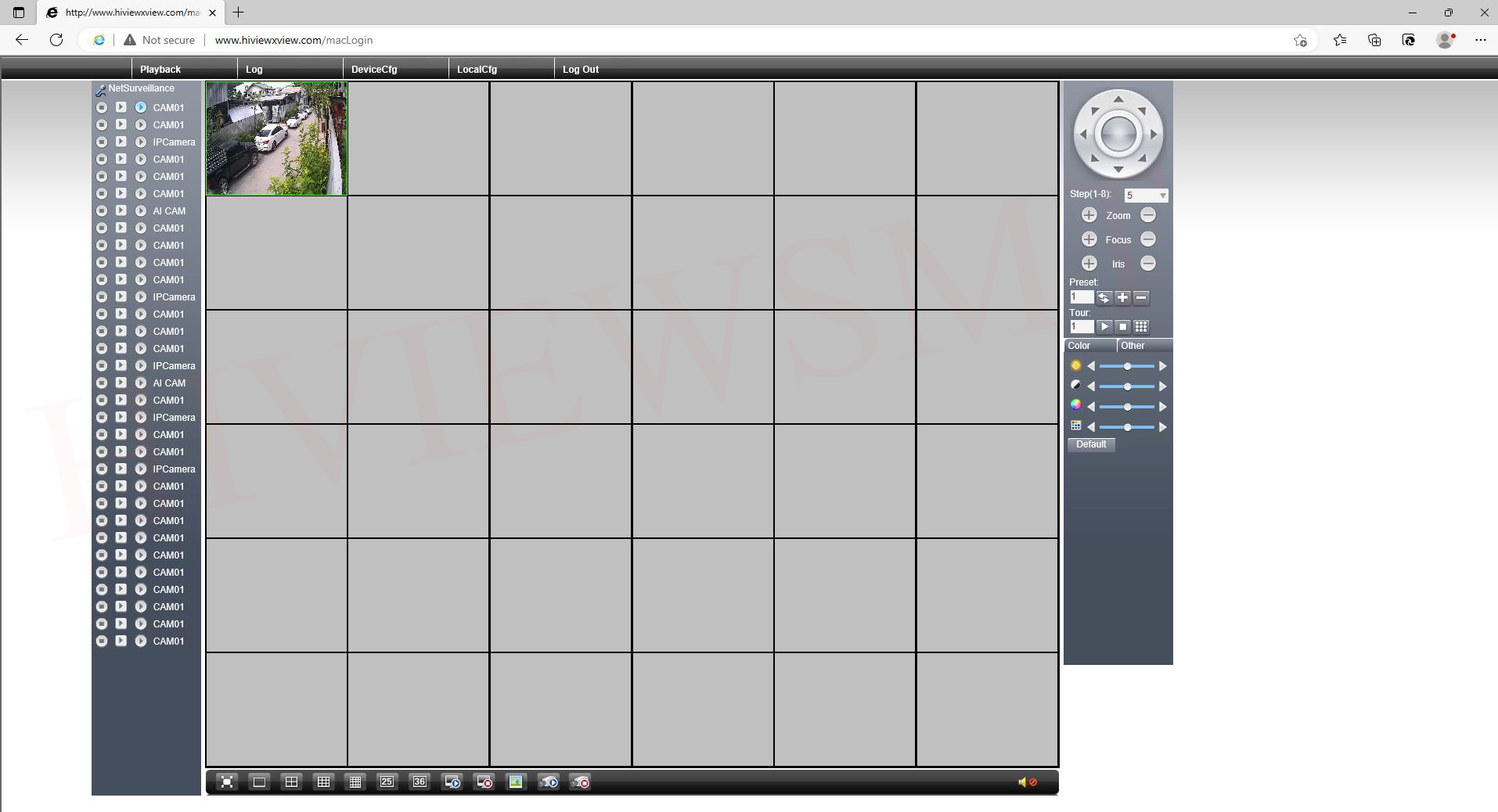Capture a snapshot with the picture icon
This screenshot has width=1498, height=812.
(x=516, y=782)
